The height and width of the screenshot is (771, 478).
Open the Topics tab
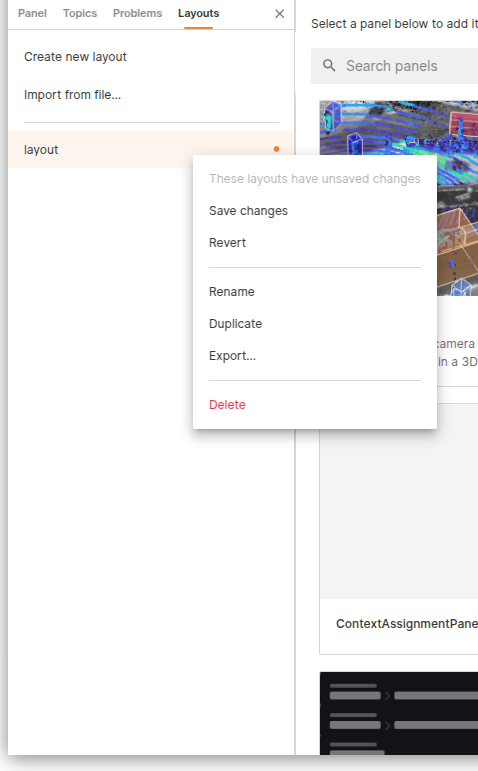tap(80, 13)
